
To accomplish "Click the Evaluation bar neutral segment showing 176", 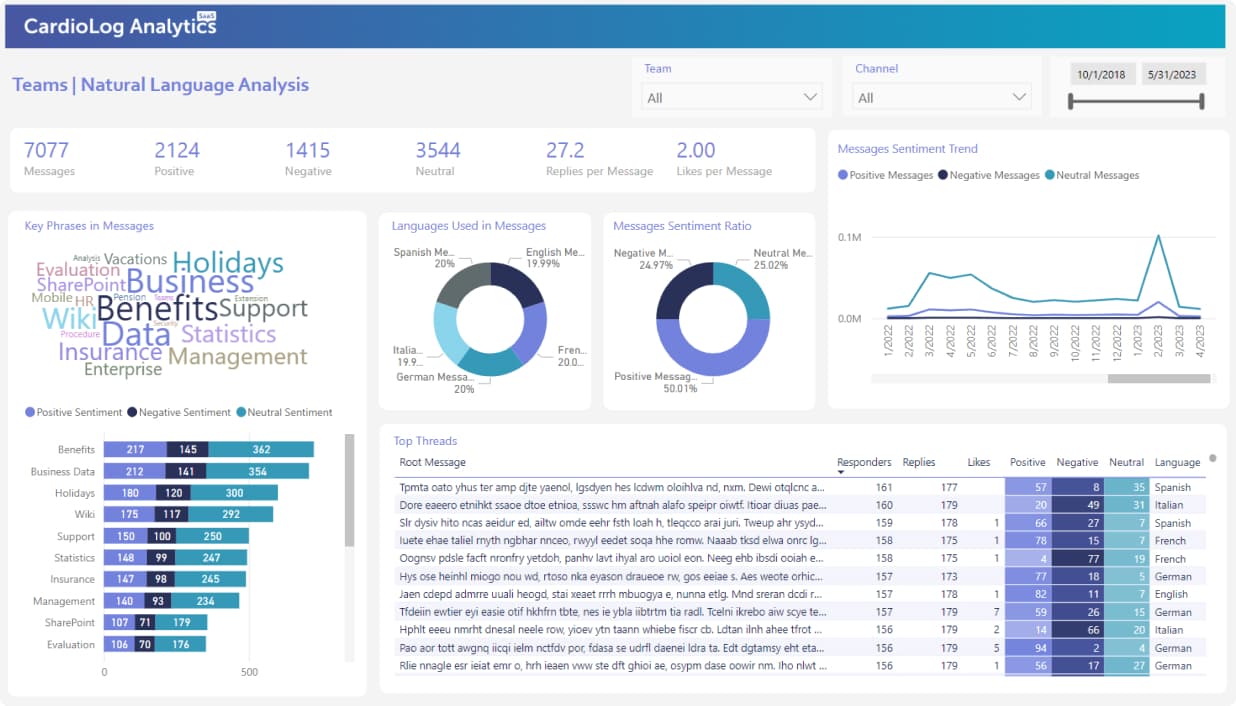I will pyautogui.click(x=181, y=644).
